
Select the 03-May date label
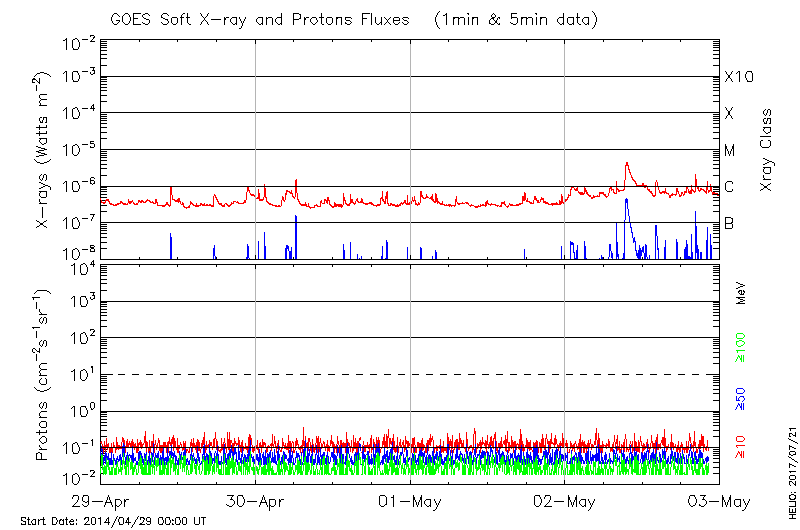[x=717, y=500]
